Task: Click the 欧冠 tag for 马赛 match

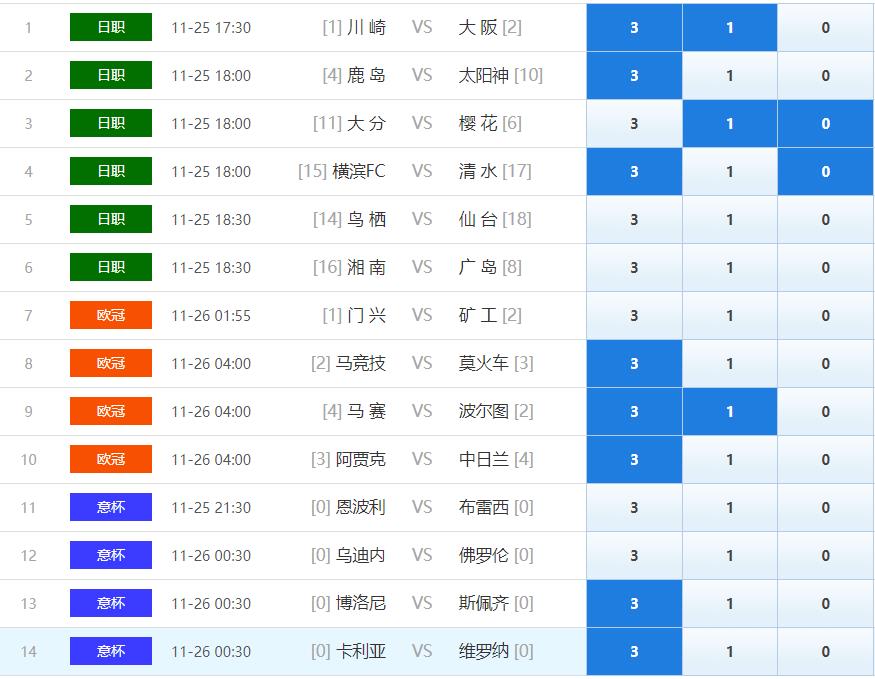Action: tap(110, 411)
